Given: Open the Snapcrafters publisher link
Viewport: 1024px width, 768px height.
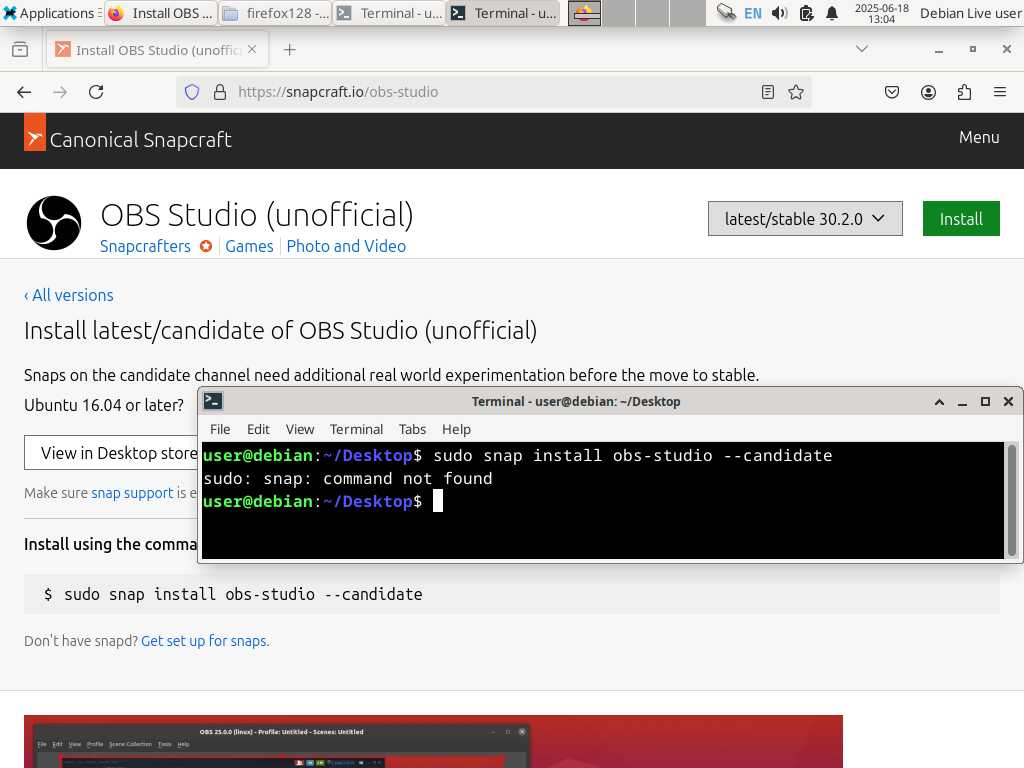Looking at the screenshot, I should point(145,246).
